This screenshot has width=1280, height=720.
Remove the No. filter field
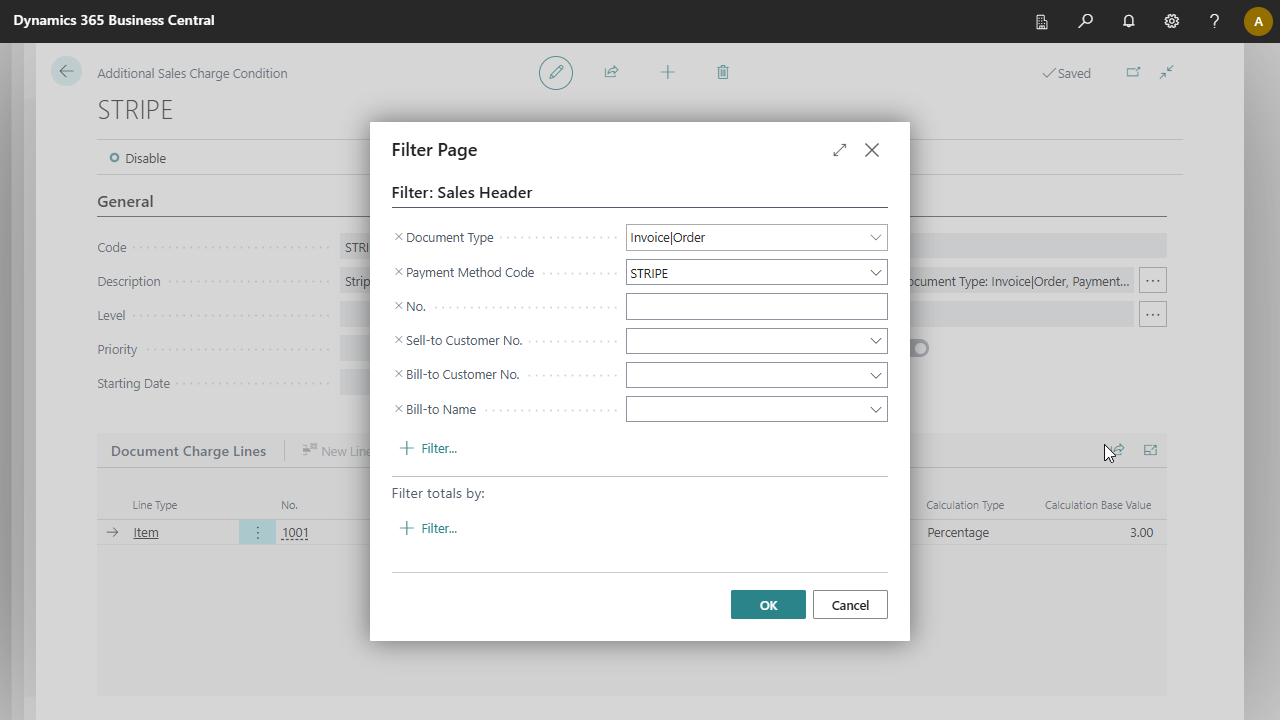click(399, 306)
